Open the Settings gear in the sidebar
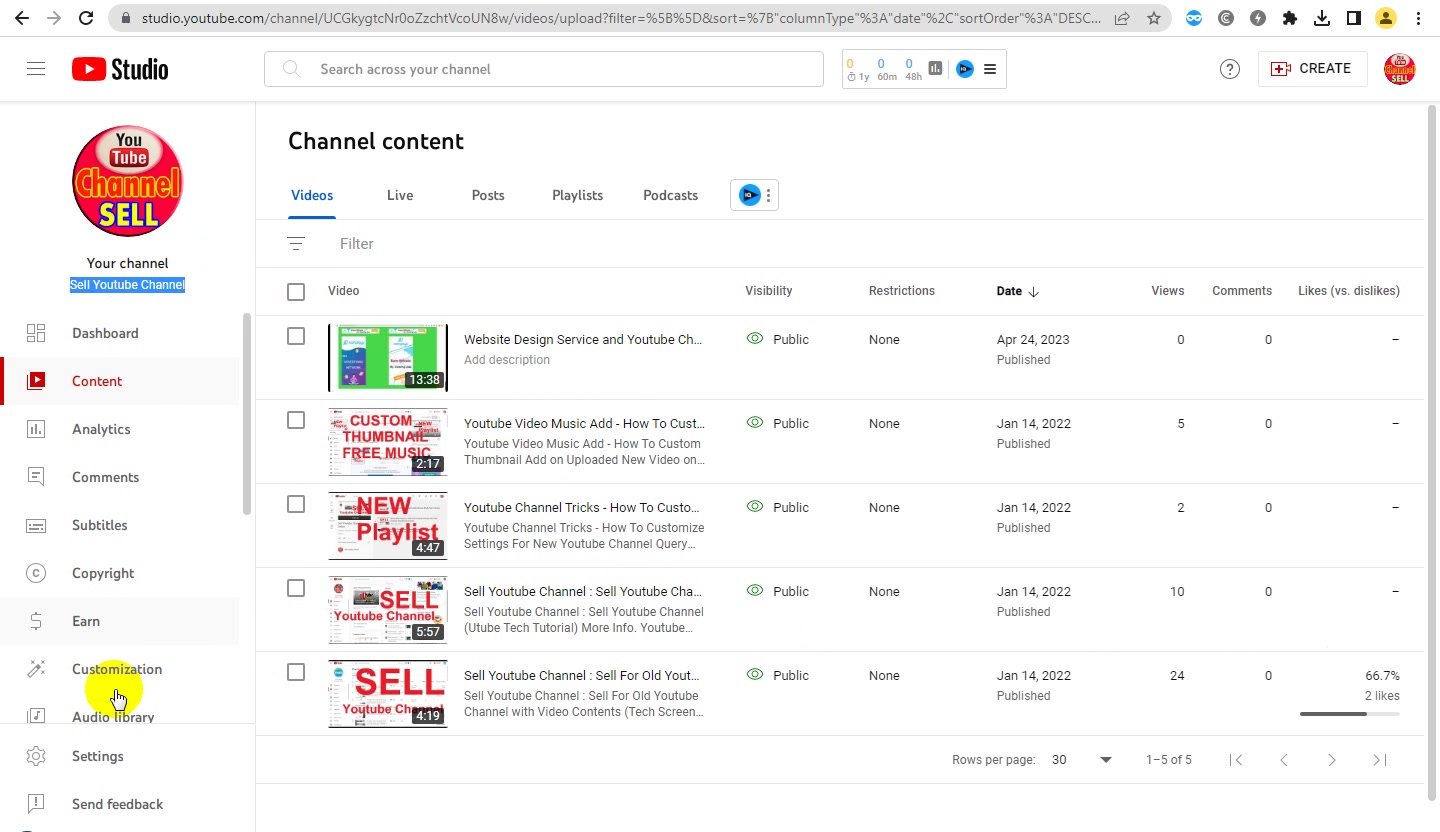The width and height of the screenshot is (1440, 832). [x=36, y=756]
